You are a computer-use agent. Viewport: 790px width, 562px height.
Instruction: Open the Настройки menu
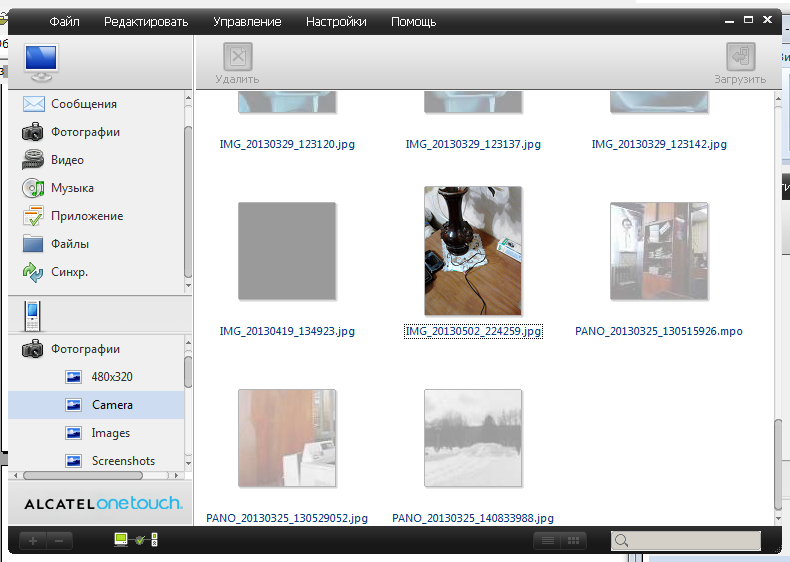click(x=336, y=22)
